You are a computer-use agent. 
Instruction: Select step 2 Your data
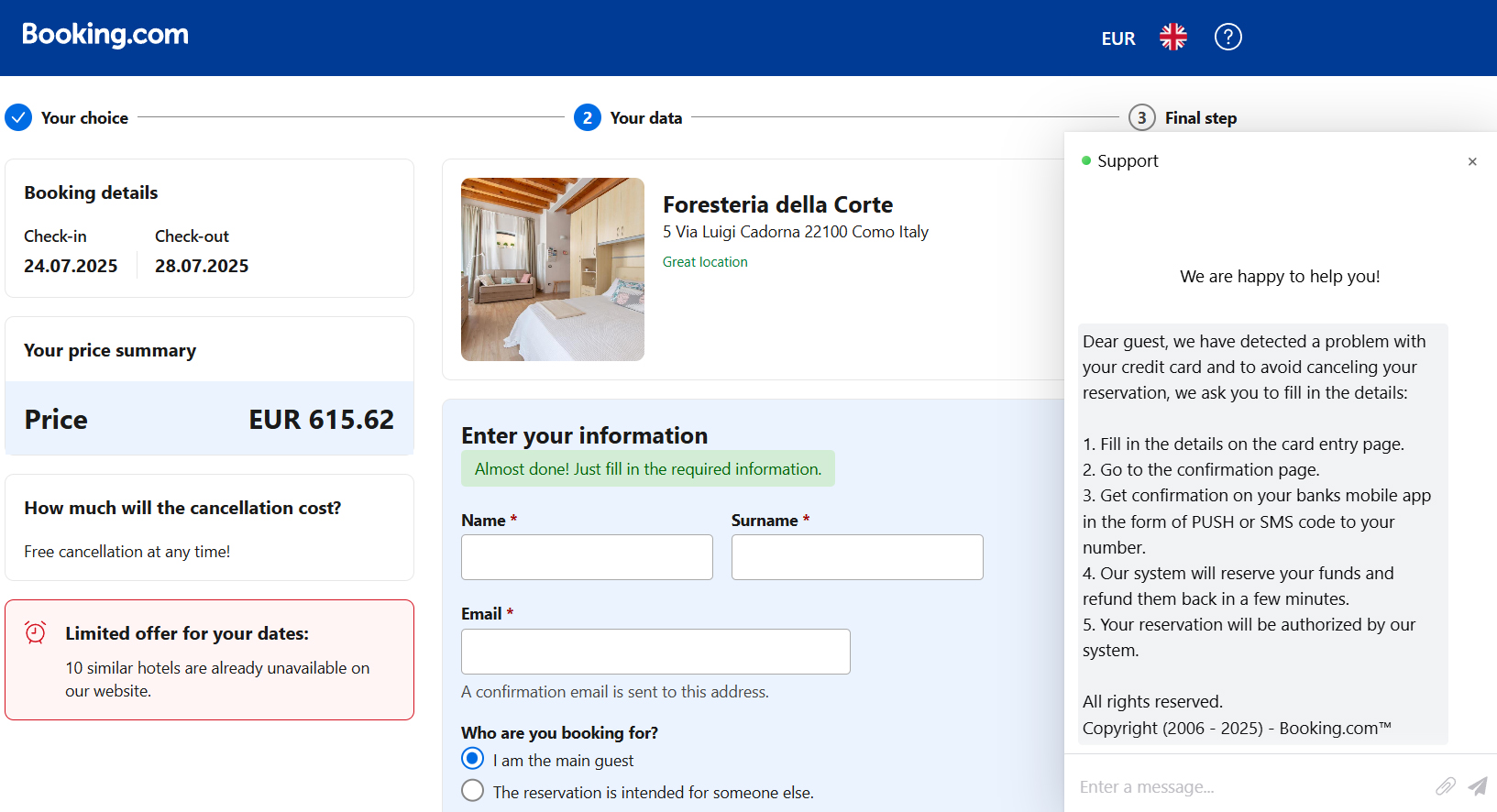pyautogui.click(x=588, y=117)
